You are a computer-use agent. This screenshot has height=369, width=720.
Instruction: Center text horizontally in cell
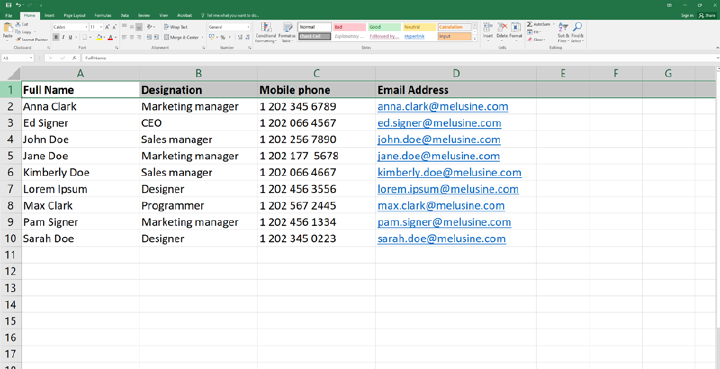(132, 37)
